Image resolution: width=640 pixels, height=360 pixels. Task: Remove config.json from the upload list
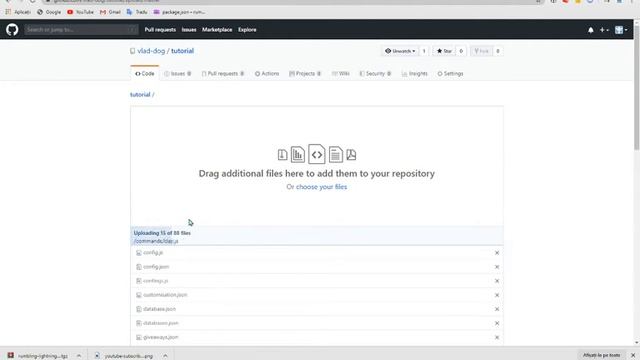click(x=497, y=267)
